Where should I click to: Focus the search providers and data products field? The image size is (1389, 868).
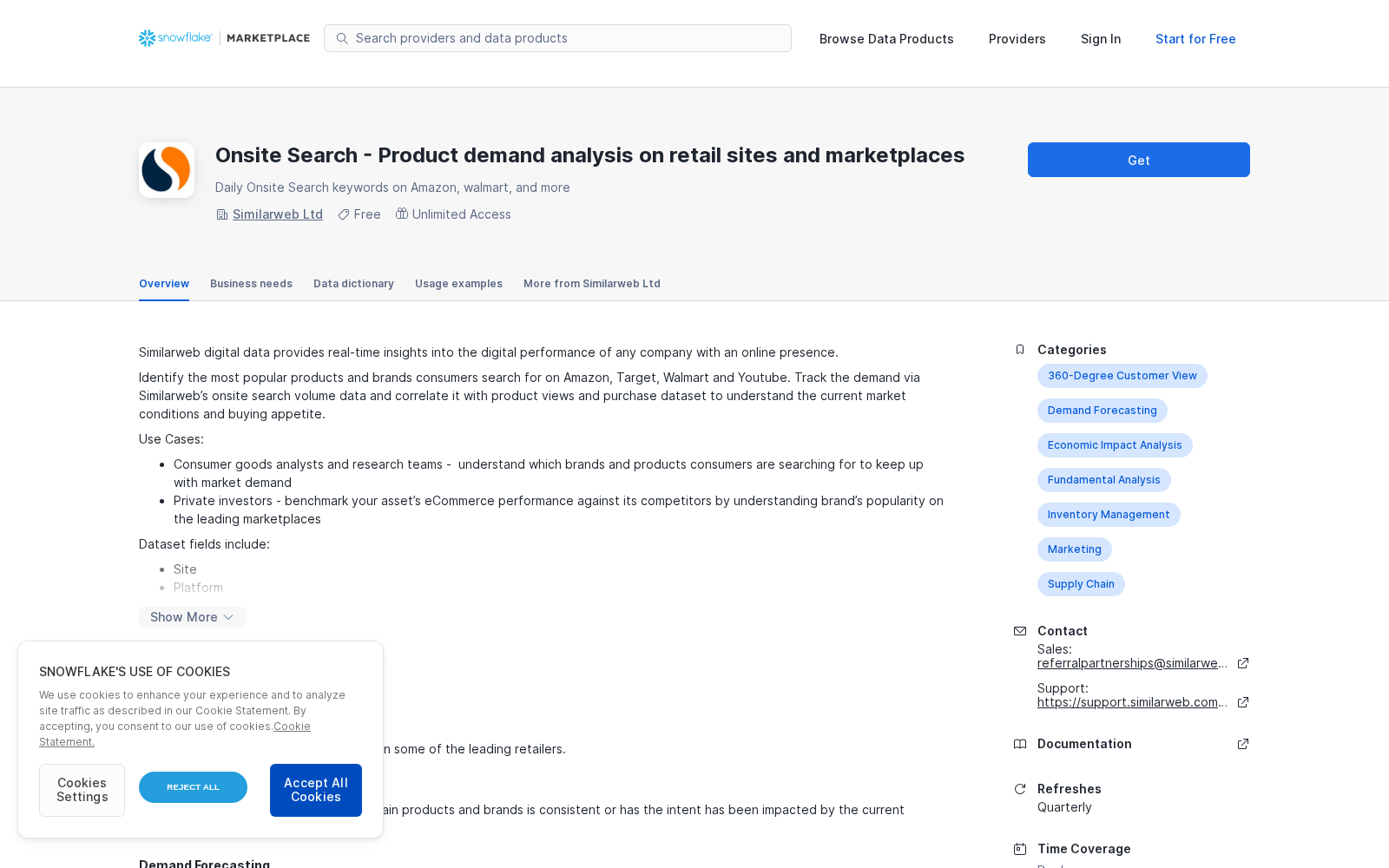pos(557,38)
